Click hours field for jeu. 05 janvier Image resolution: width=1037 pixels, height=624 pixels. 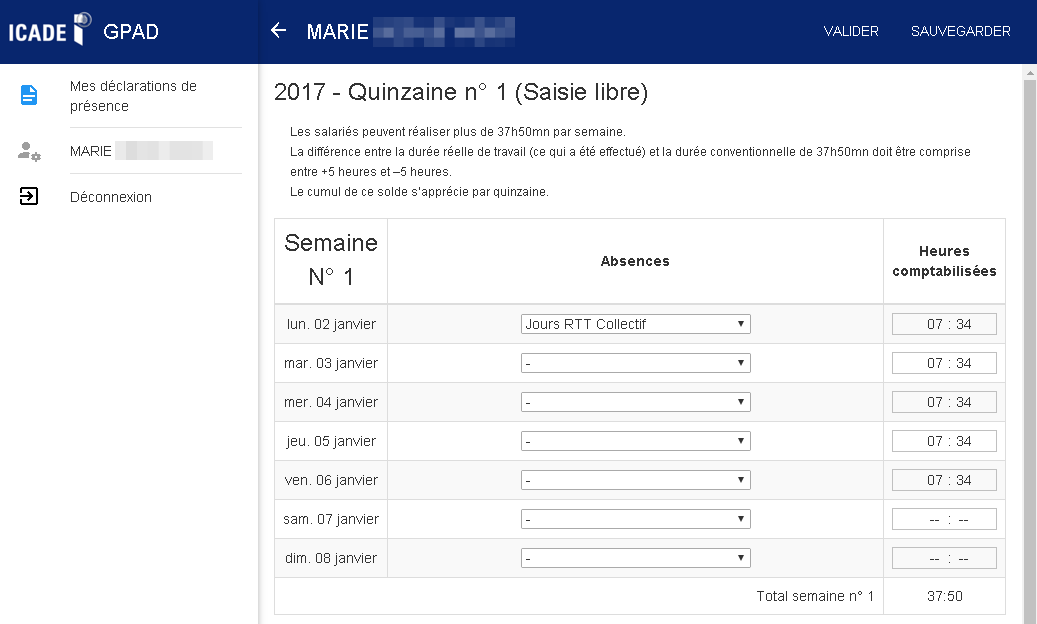(944, 441)
